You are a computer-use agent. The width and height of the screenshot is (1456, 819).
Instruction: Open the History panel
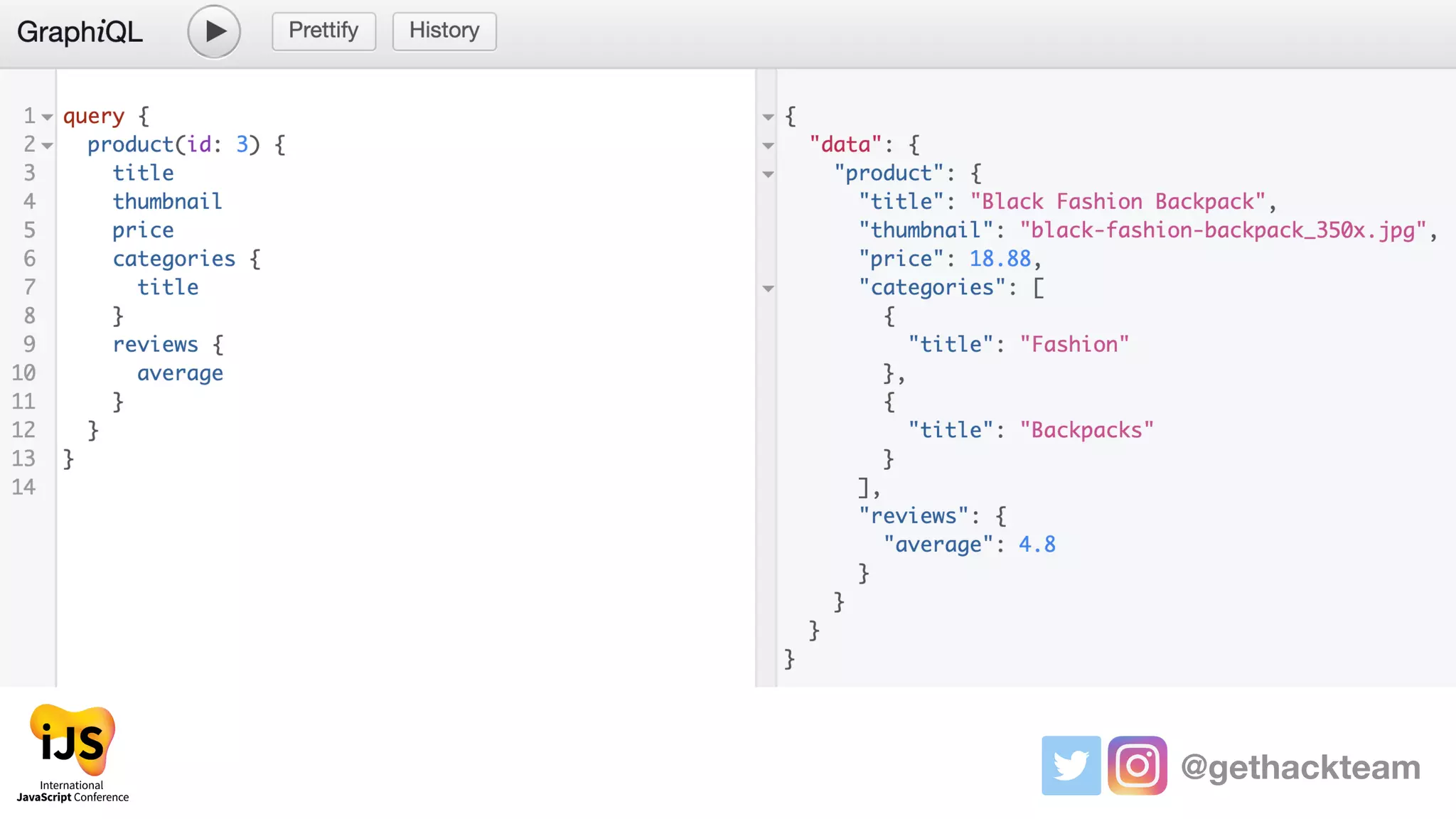444,31
